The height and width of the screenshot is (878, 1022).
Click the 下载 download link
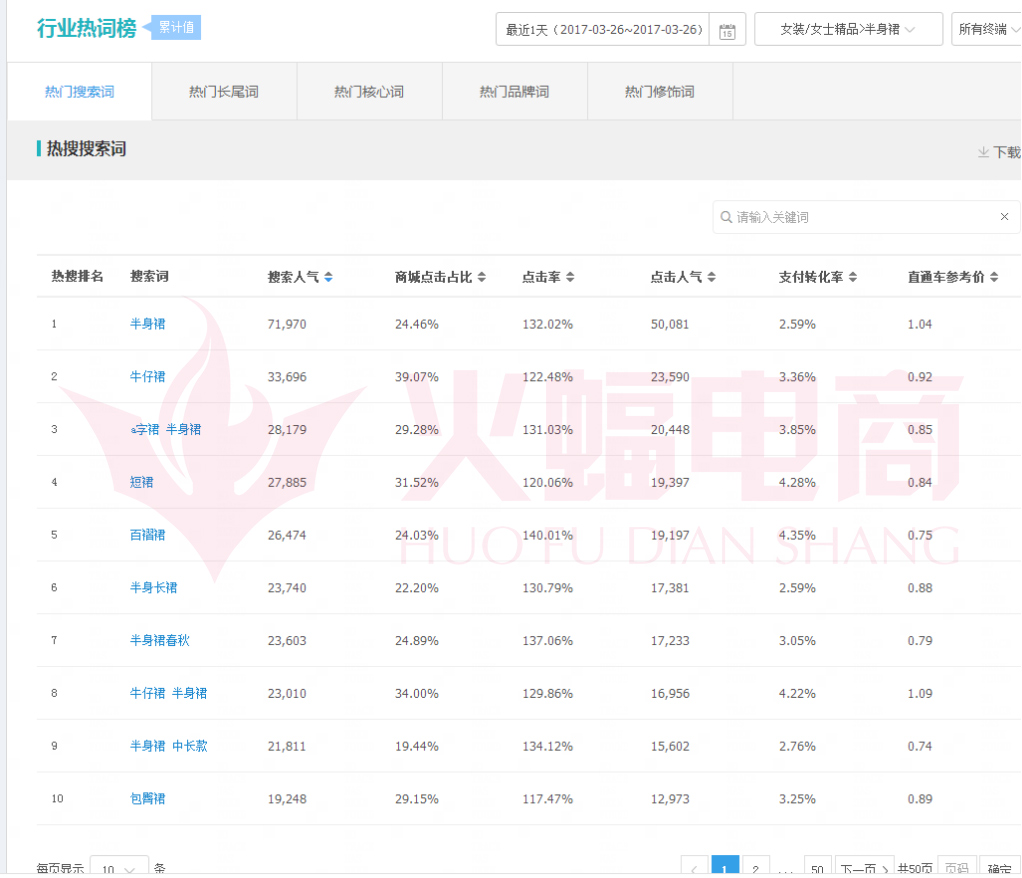[1006, 152]
